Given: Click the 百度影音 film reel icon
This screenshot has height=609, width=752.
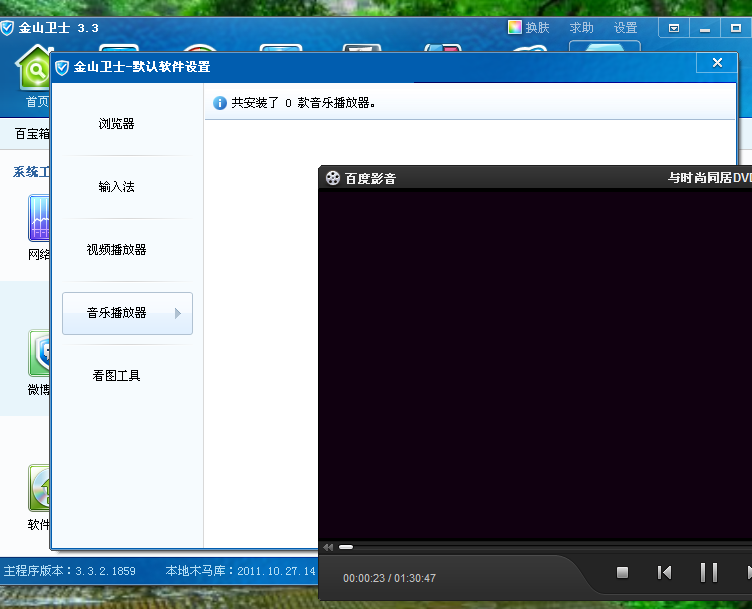Looking at the screenshot, I should (333, 178).
